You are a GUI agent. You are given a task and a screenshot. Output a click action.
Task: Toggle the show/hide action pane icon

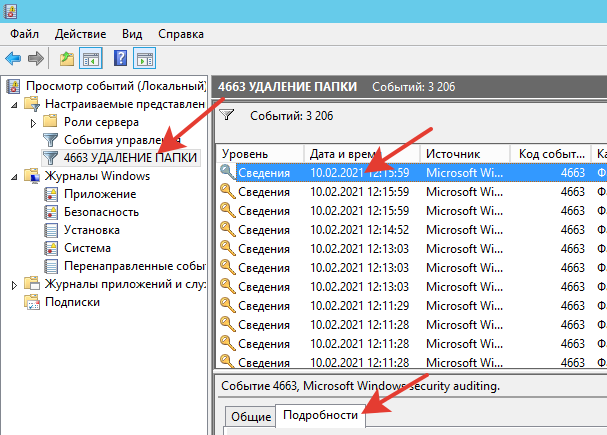tap(144, 58)
